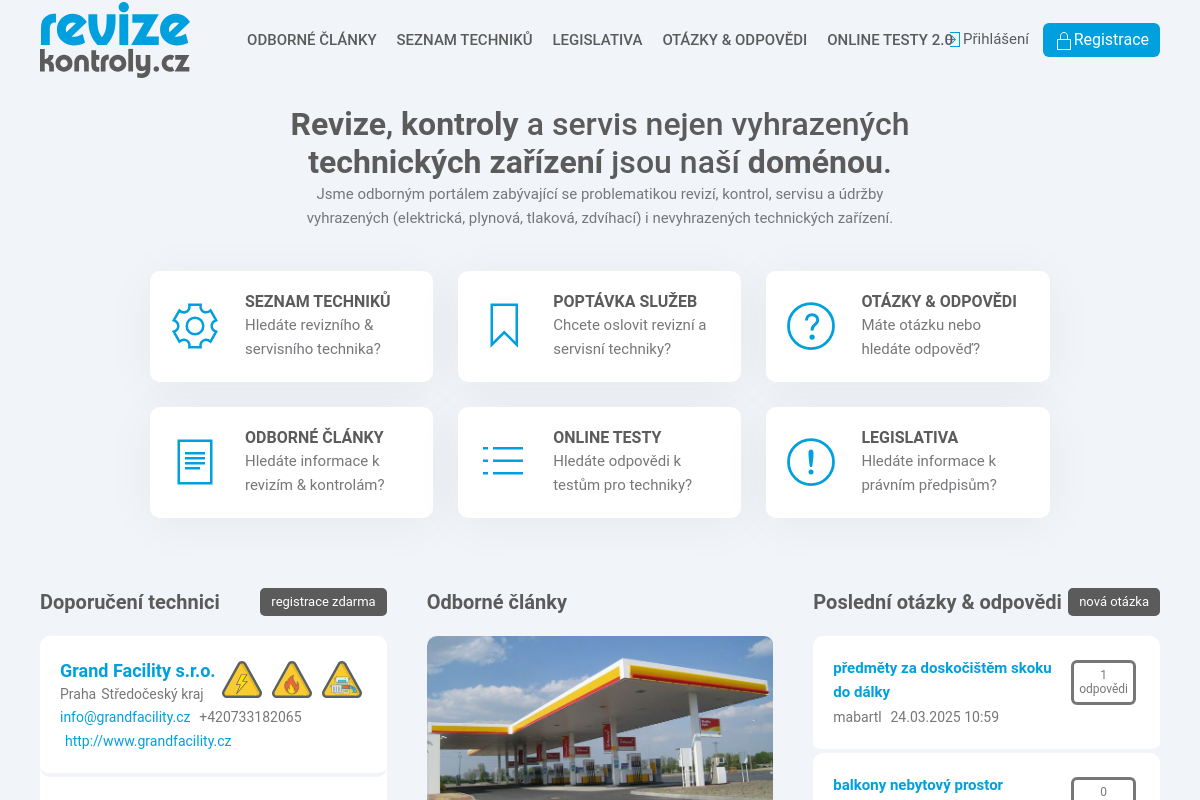This screenshot has height=800, width=1200.
Task: Click the ODBORNÉ ČLÁNKY card title
Action: [x=314, y=437]
